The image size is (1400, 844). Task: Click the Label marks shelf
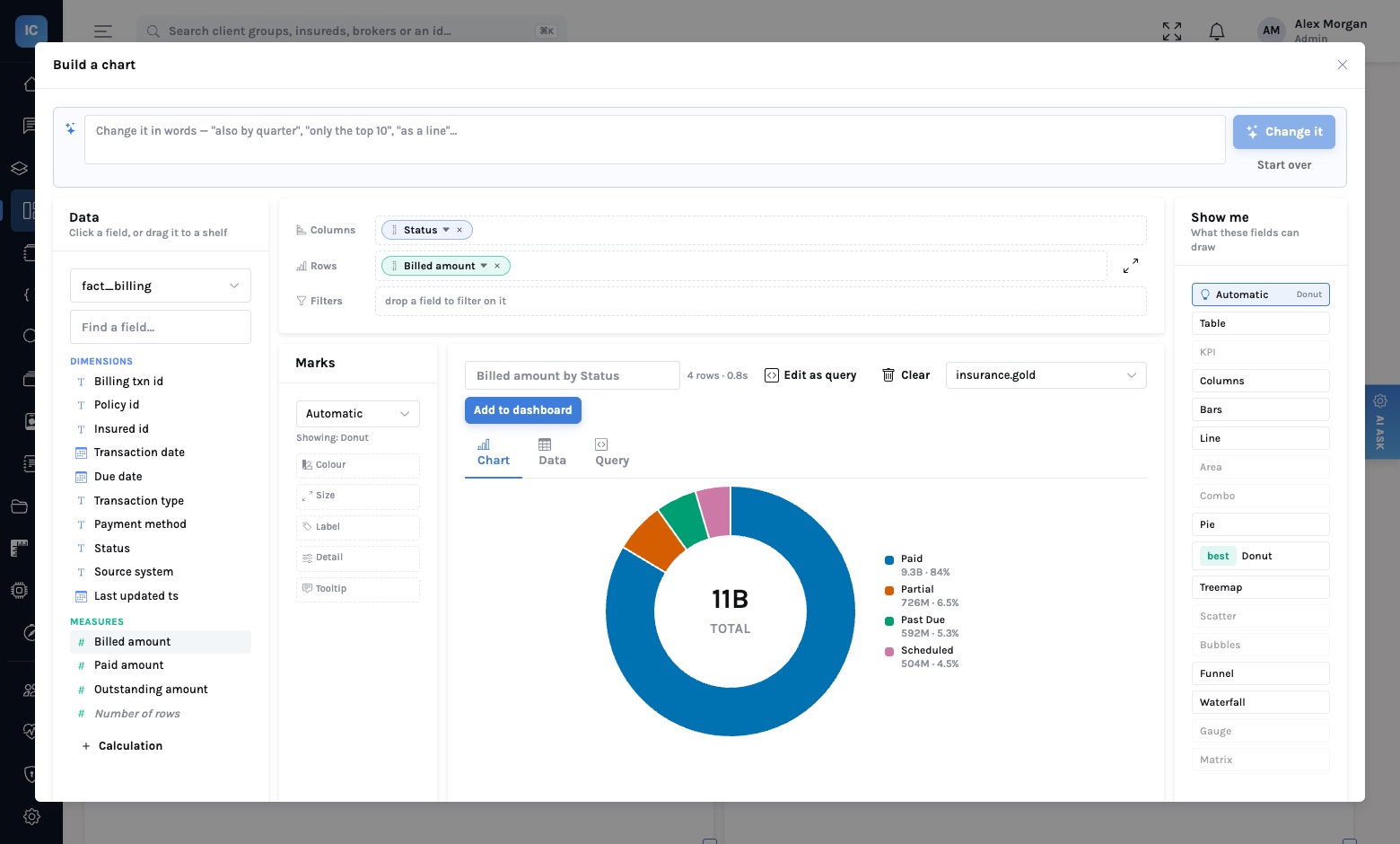(x=358, y=527)
